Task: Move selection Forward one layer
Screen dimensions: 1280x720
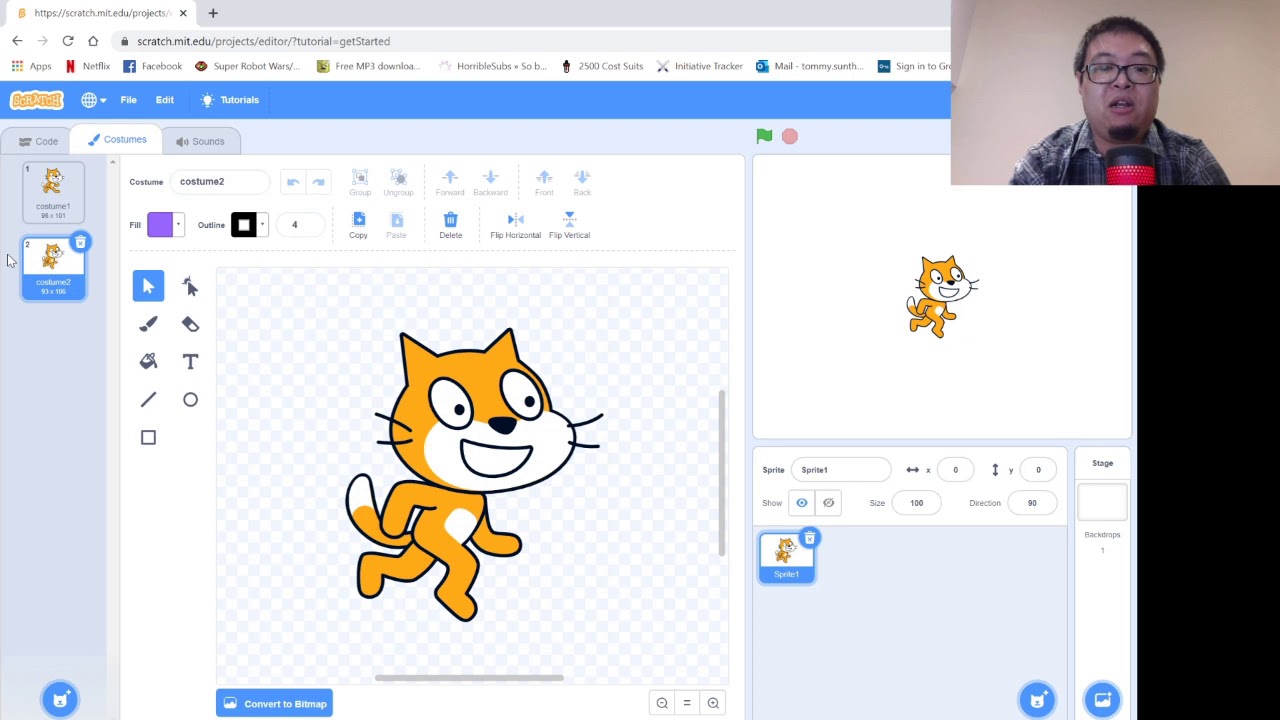Action: click(x=450, y=182)
